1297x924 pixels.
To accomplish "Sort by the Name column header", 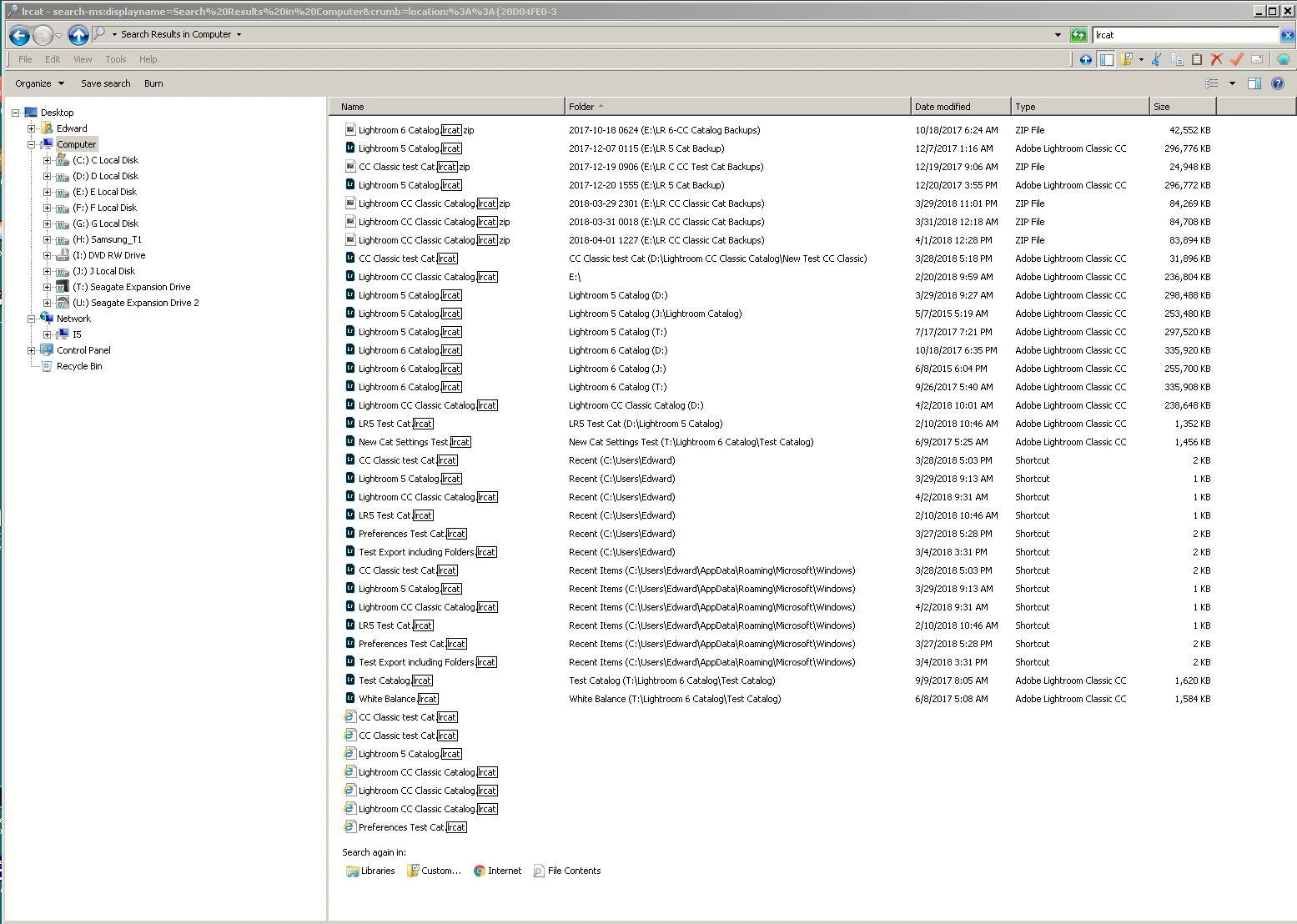I will point(447,107).
